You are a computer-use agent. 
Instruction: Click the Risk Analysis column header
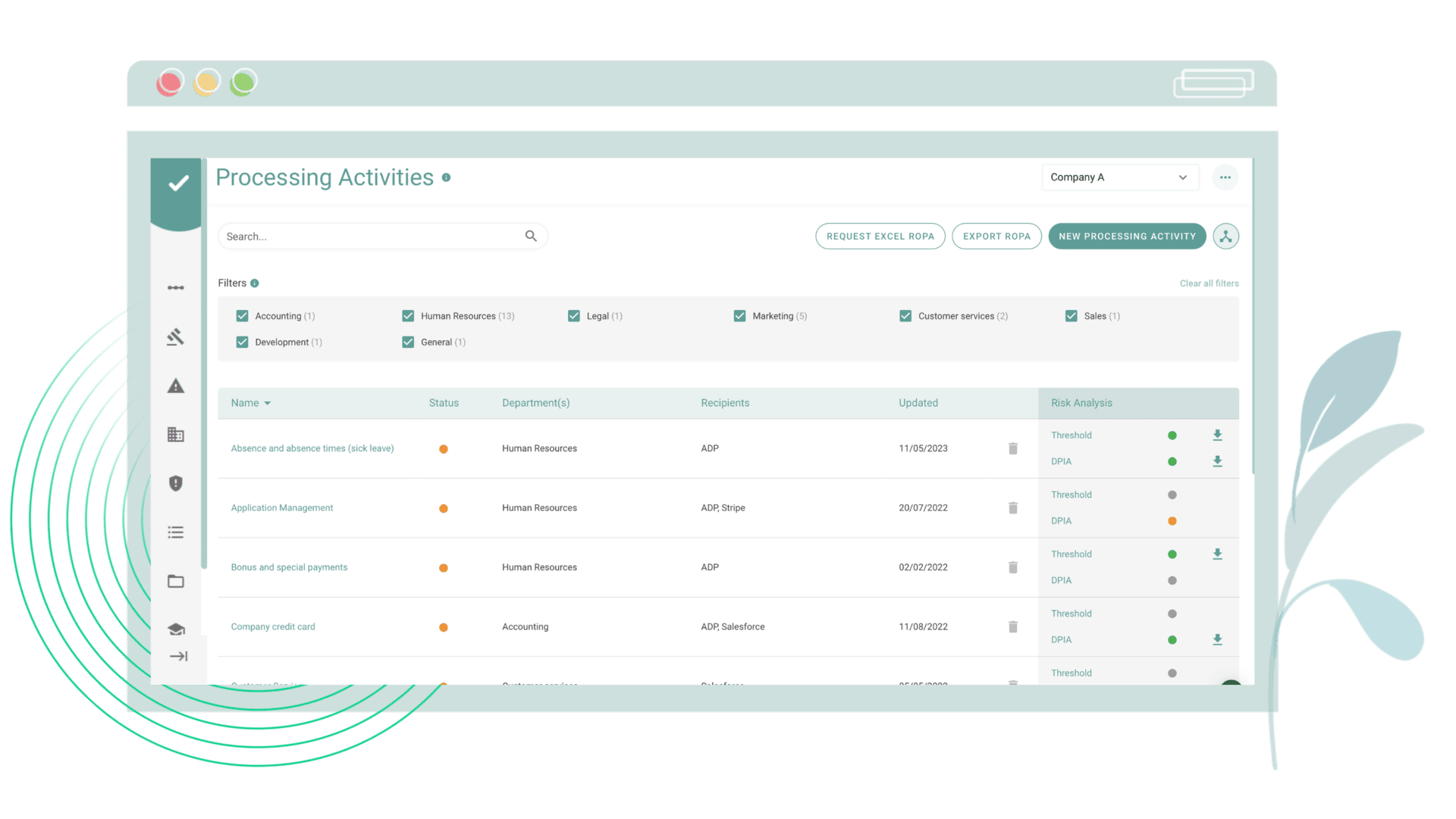(1081, 403)
